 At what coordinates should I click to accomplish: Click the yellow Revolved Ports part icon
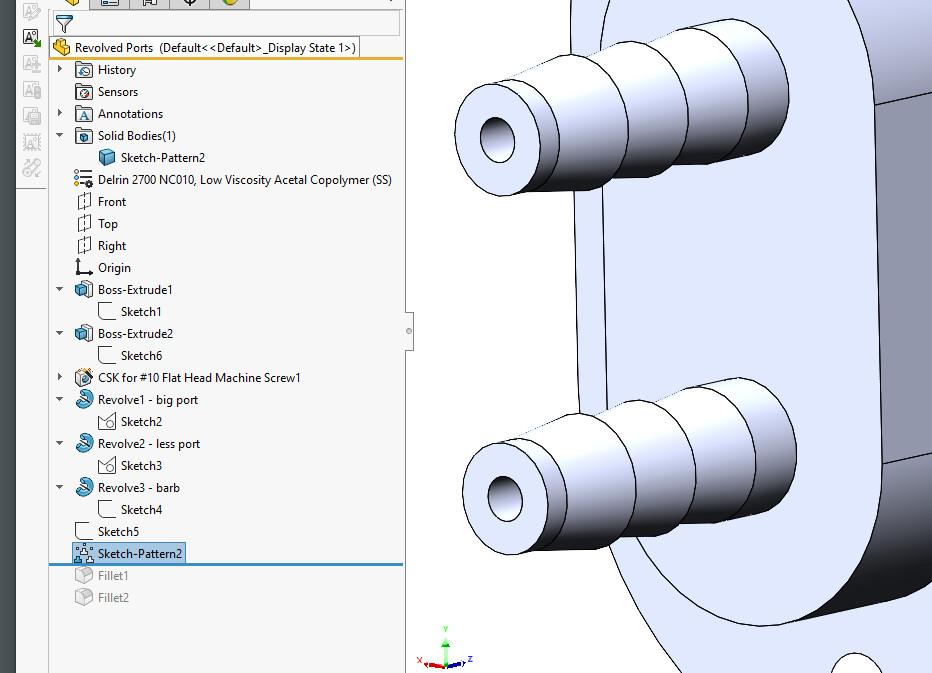[60, 47]
